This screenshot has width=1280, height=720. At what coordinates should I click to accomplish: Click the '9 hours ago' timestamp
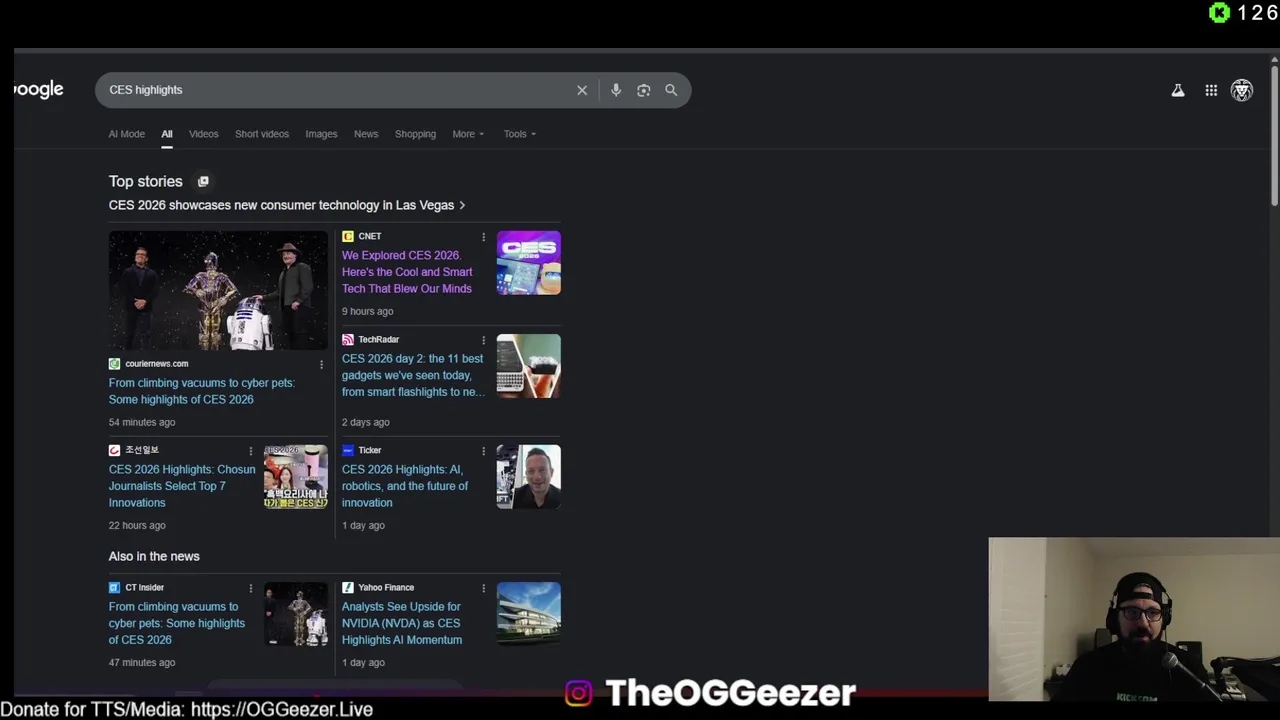tap(368, 311)
